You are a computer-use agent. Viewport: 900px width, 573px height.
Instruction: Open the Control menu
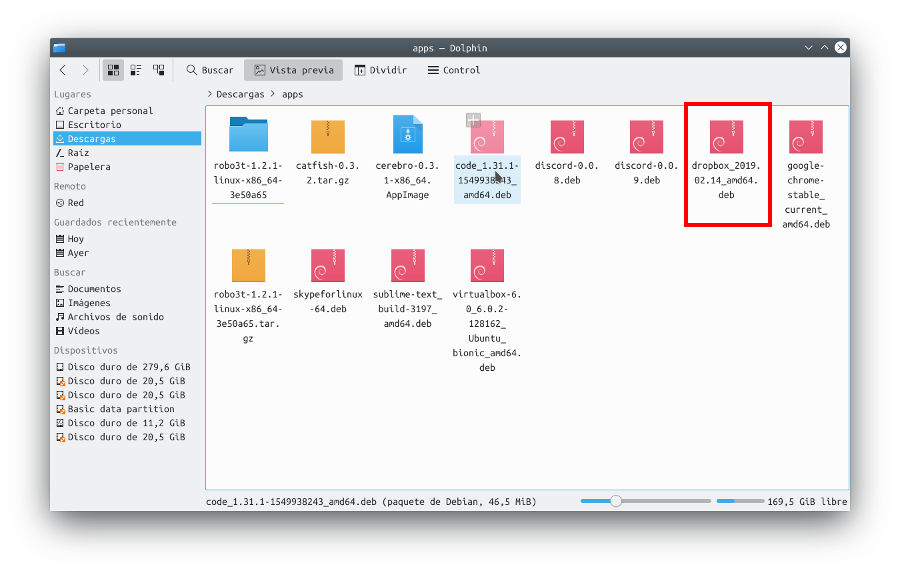pyautogui.click(x=453, y=70)
